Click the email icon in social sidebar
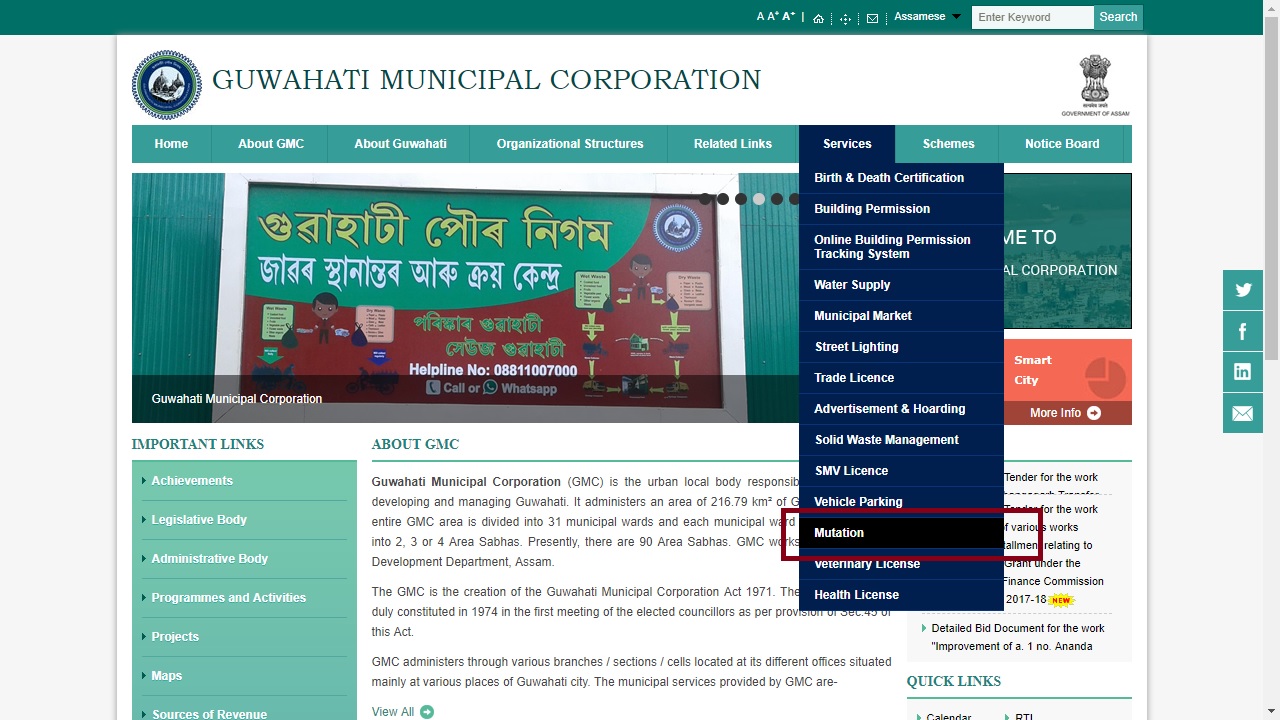1280x720 pixels. [1242, 413]
